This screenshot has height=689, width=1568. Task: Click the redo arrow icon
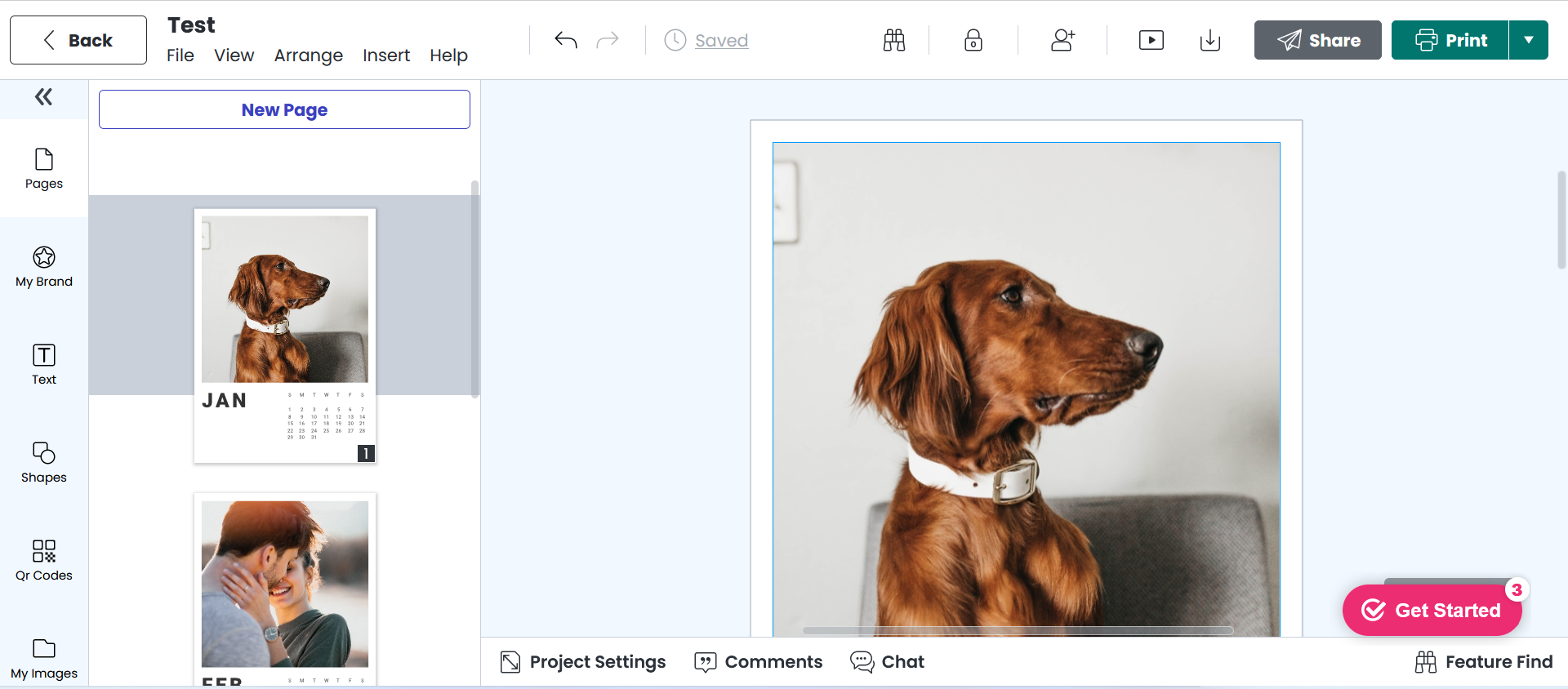pos(608,40)
